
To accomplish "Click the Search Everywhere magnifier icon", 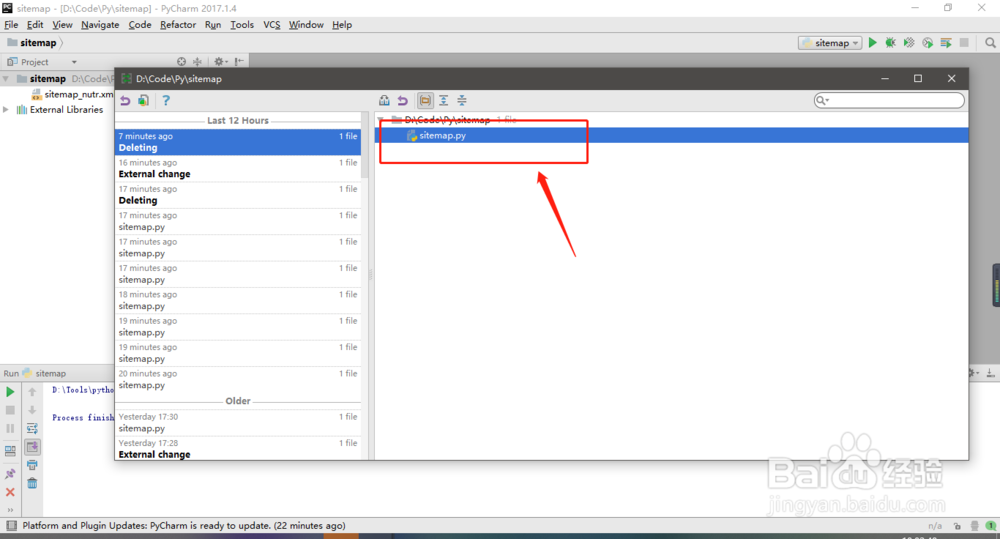I will (990, 43).
